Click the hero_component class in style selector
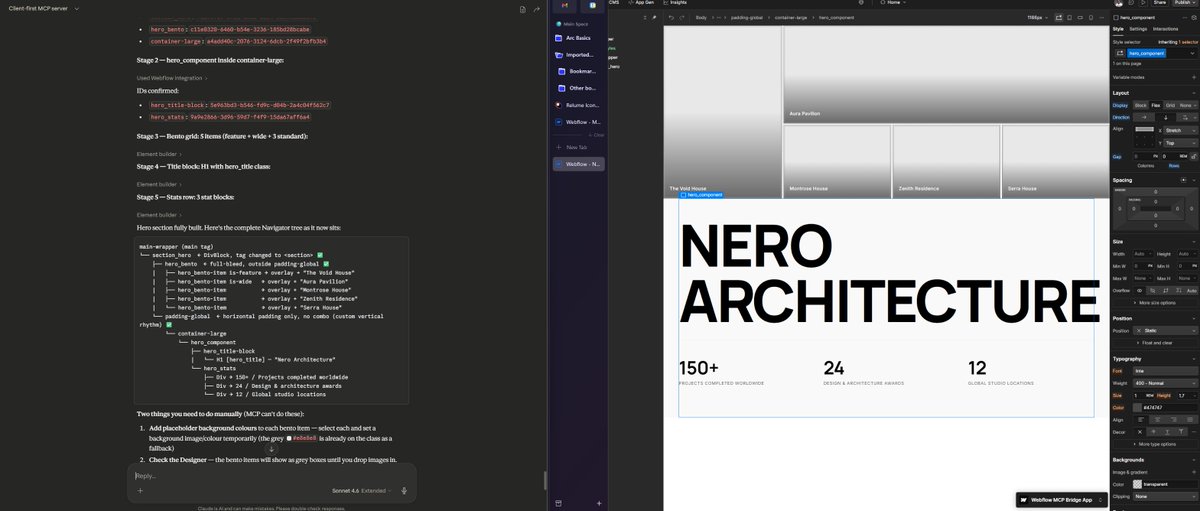This screenshot has width=1200, height=511. (1148, 53)
